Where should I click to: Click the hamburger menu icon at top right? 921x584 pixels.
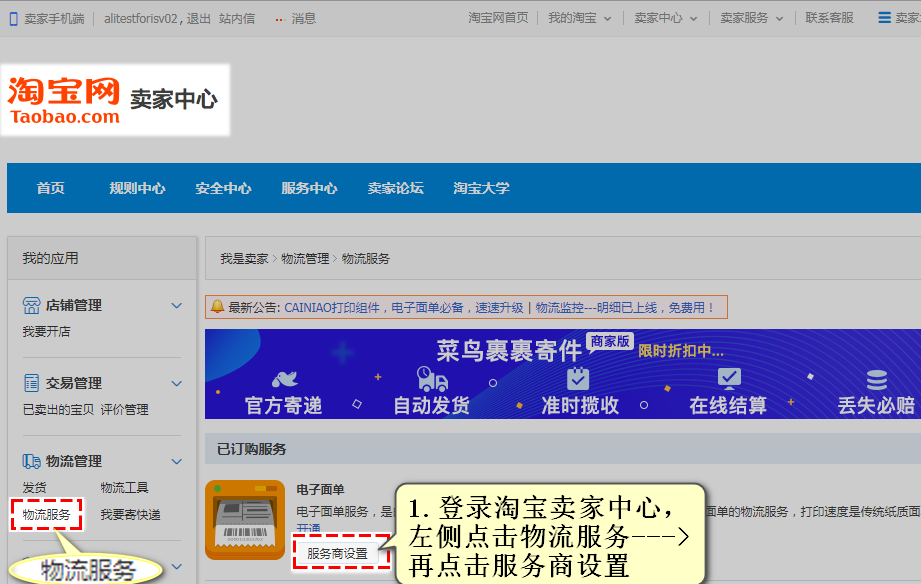(x=884, y=18)
